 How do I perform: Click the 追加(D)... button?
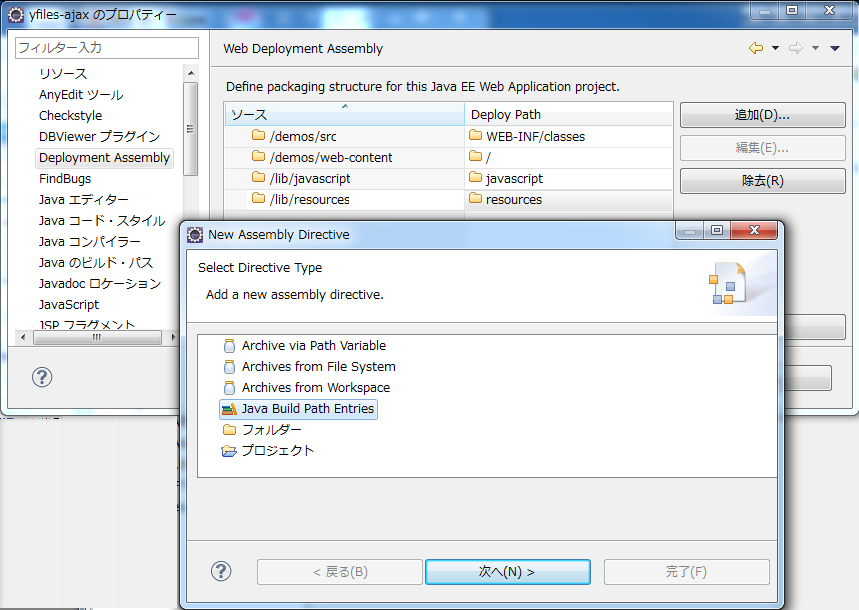[762, 115]
